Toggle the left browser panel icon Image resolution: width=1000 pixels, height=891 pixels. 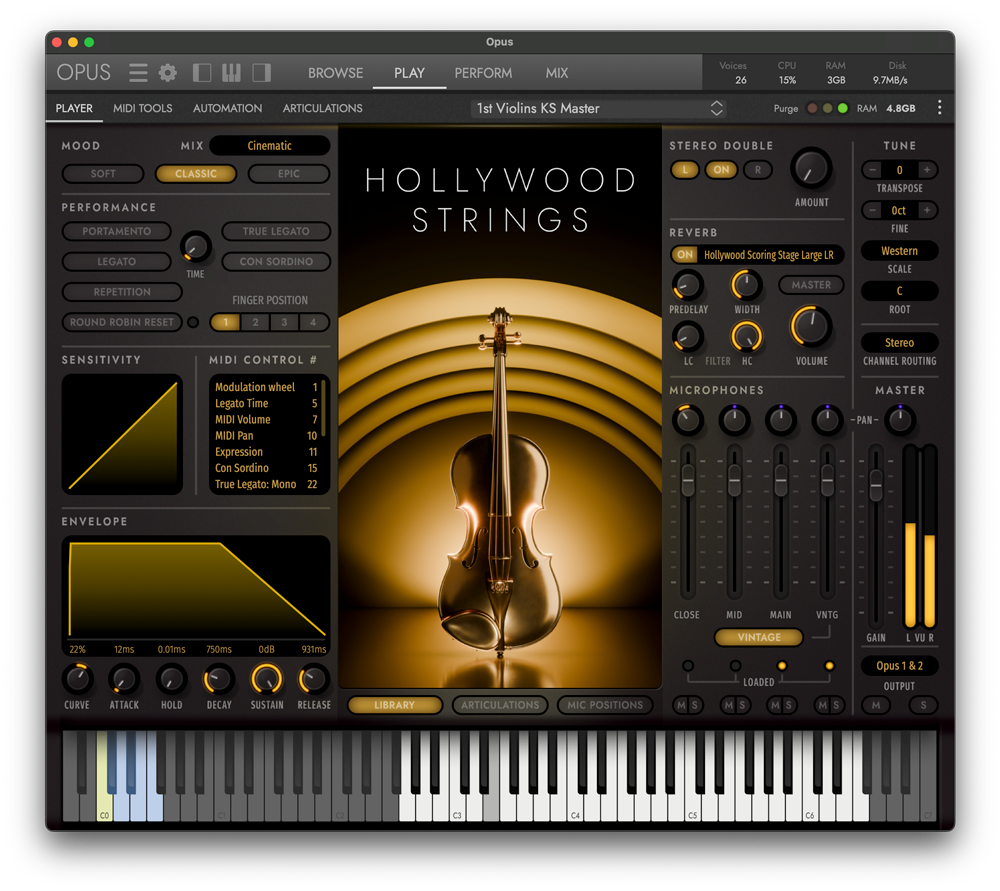click(x=201, y=72)
